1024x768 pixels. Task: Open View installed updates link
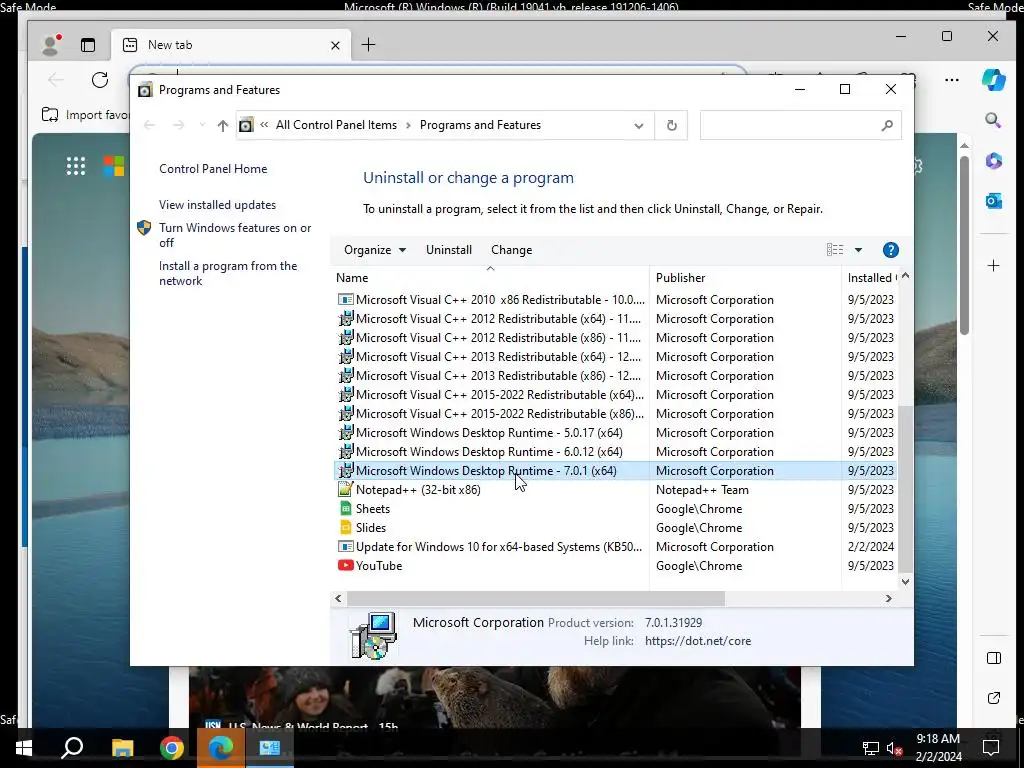tap(217, 205)
